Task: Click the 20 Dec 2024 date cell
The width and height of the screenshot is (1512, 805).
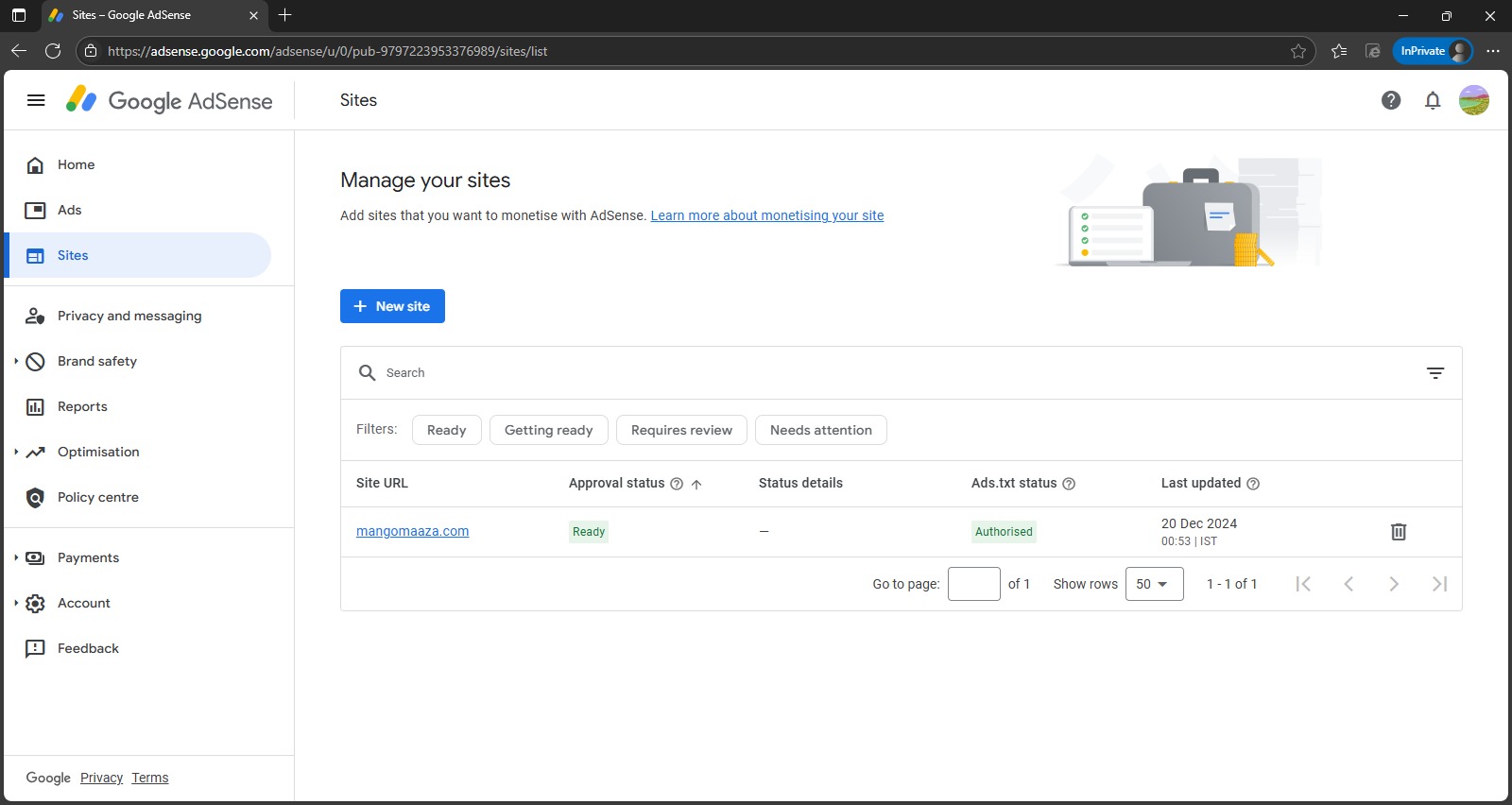Action: (x=1199, y=523)
